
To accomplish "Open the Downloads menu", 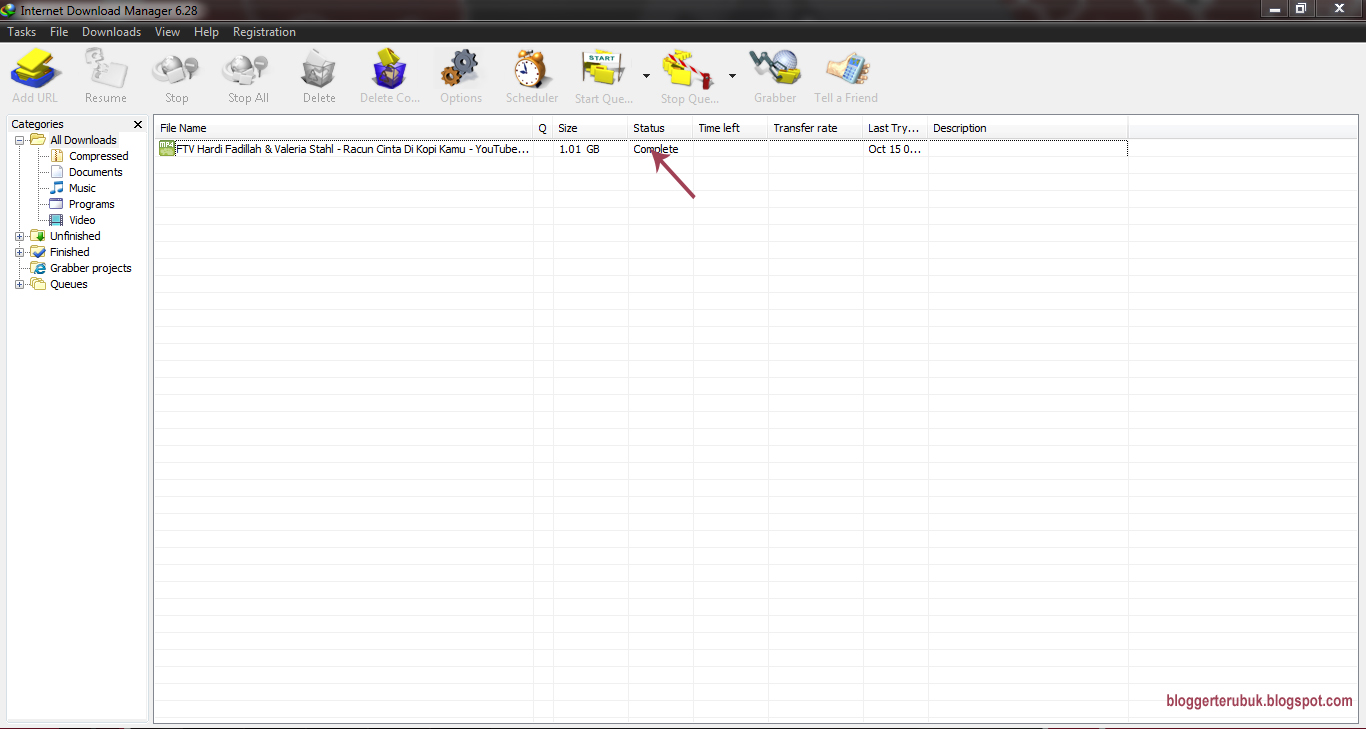I will tap(111, 32).
